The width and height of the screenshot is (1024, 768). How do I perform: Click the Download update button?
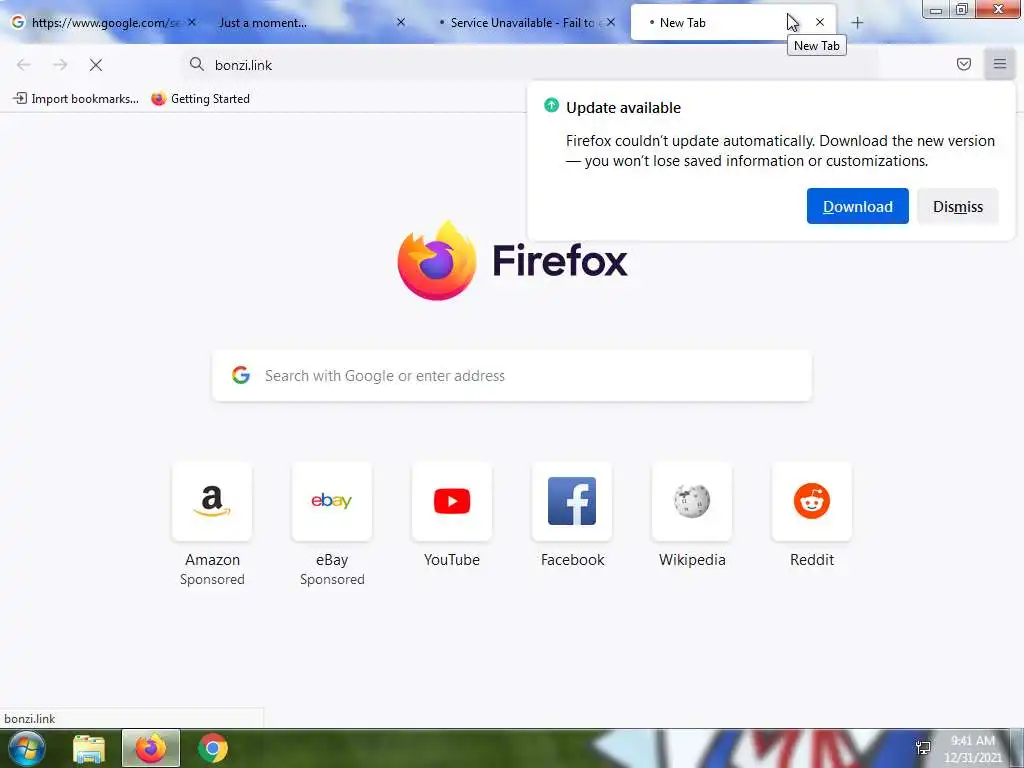point(857,206)
